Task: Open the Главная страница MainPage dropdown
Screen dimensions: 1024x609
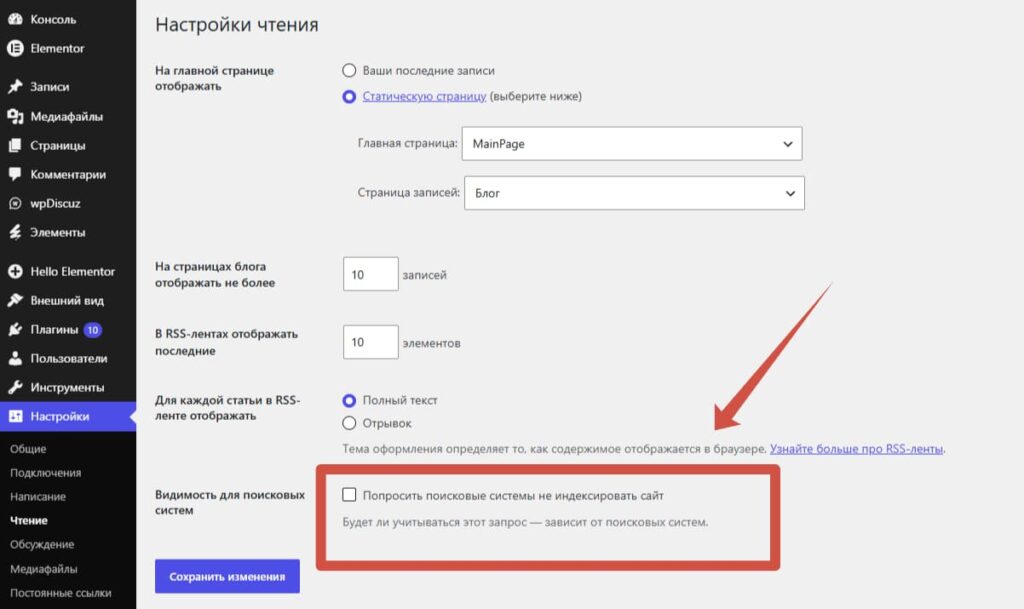Action: click(632, 144)
